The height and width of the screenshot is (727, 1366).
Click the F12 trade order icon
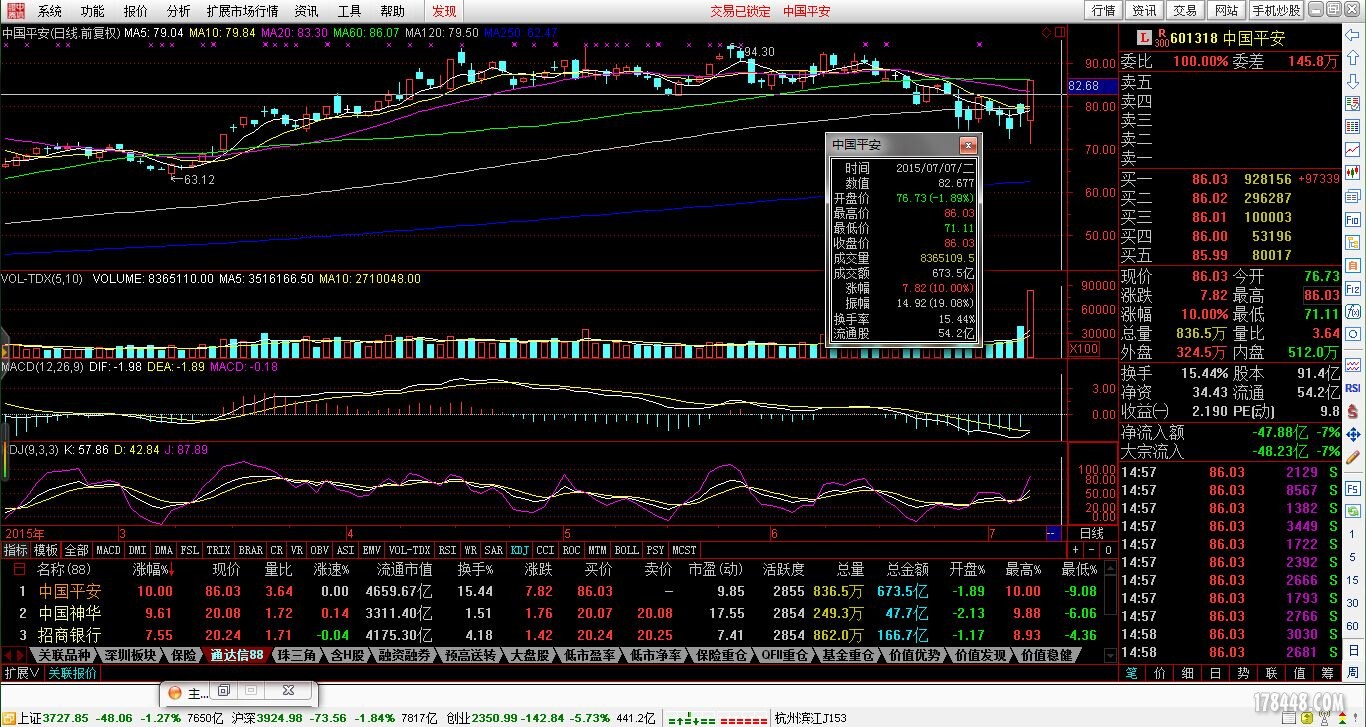(x=1351, y=289)
